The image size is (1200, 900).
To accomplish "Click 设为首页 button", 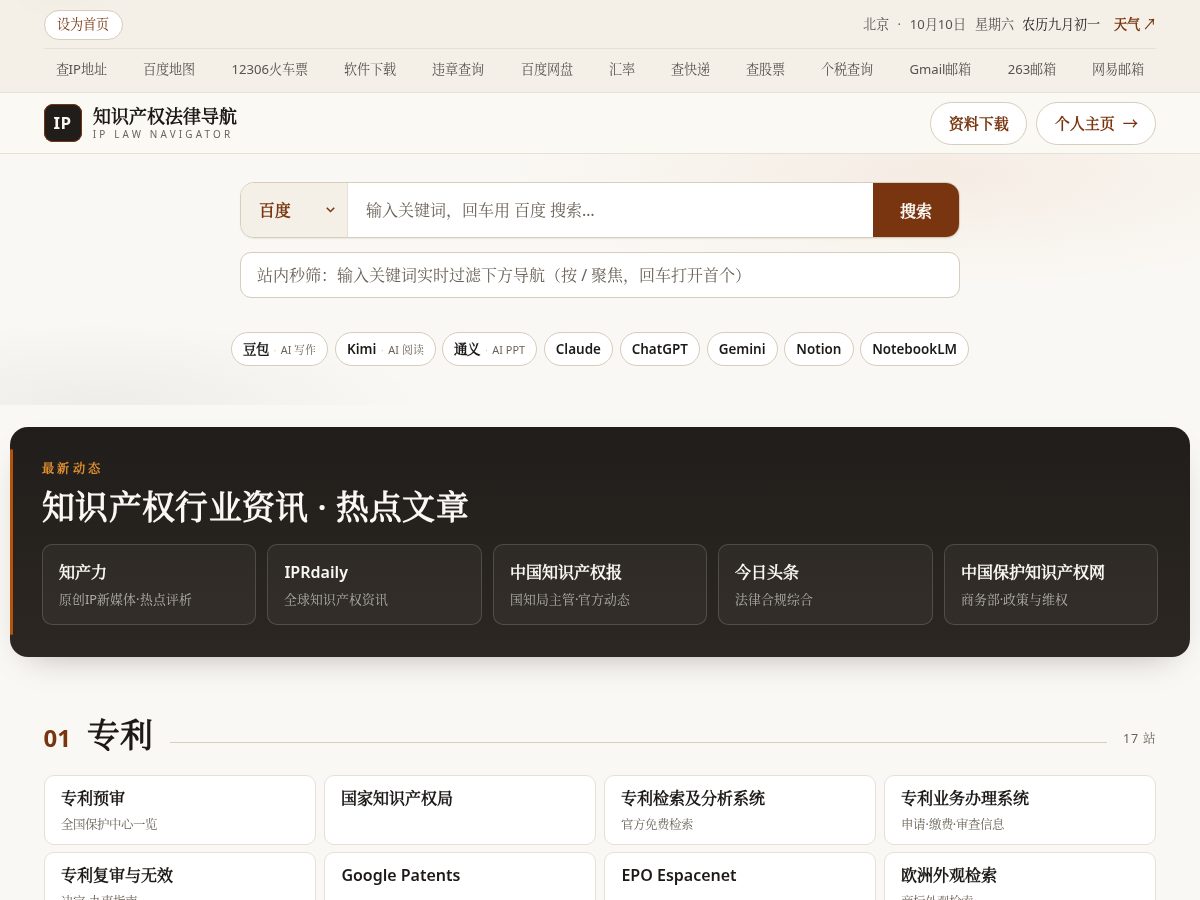I will coord(83,24).
